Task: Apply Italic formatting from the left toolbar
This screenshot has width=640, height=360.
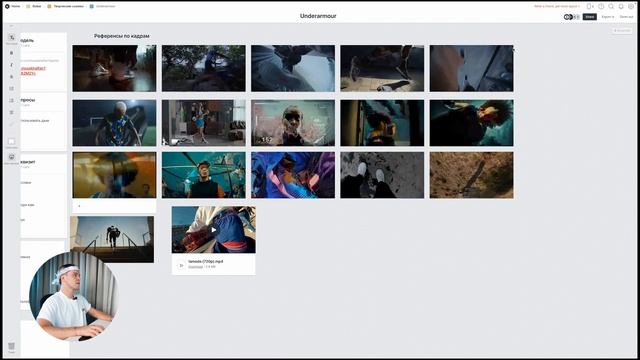Action: tap(11, 65)
